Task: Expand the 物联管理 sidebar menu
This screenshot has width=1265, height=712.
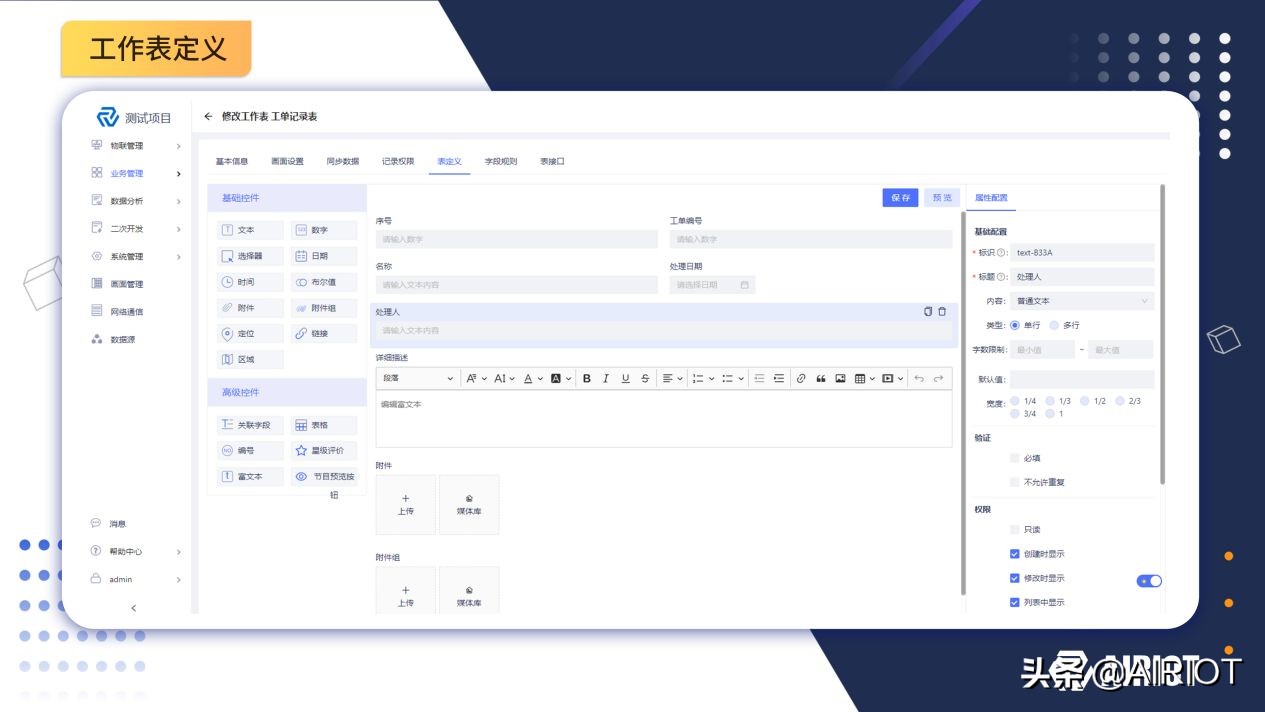Action: click(x=137, y=146)
